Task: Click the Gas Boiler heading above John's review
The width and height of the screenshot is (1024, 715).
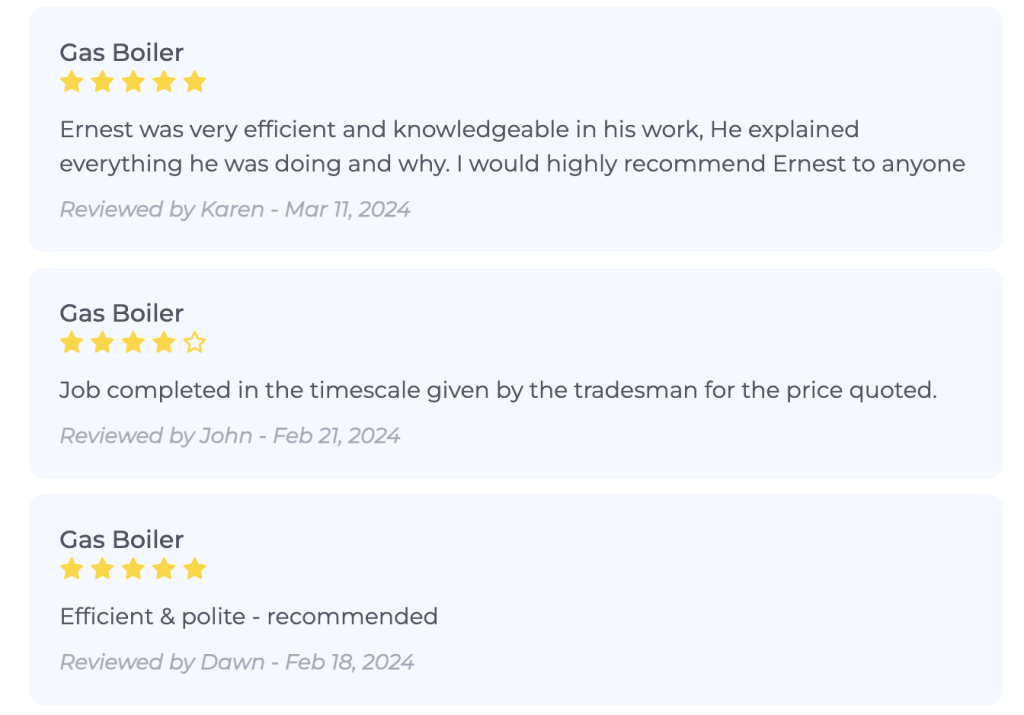Action: click(122, 314)
